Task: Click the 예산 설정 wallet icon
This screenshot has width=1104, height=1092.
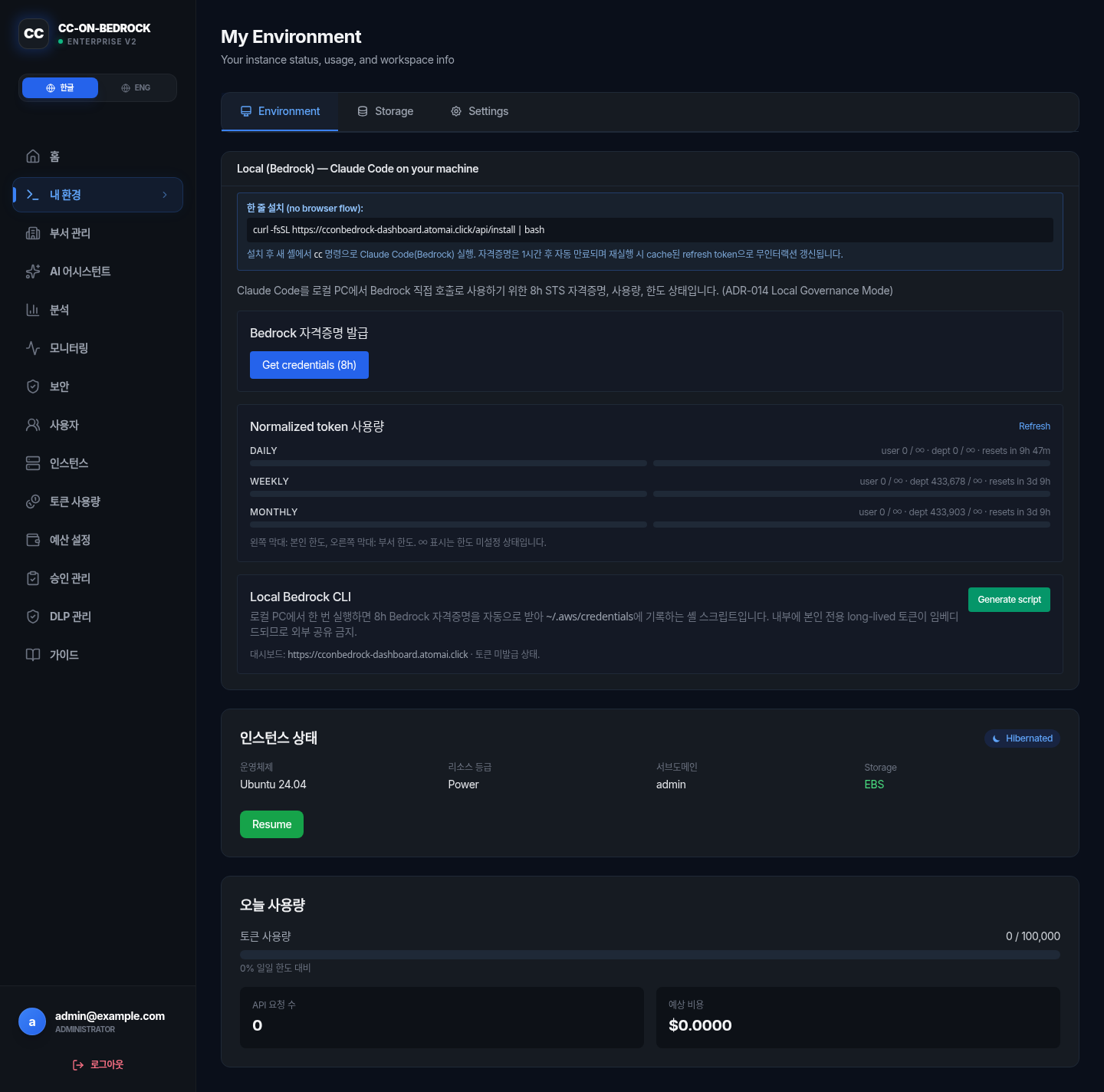Action: (33, 540)
